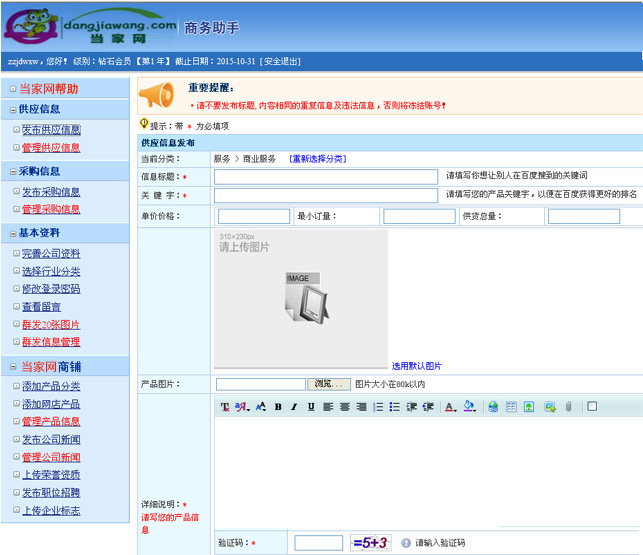Open the font size dropdown in editor
Viewport: 643px width, 555px height.
pos(261,407)
